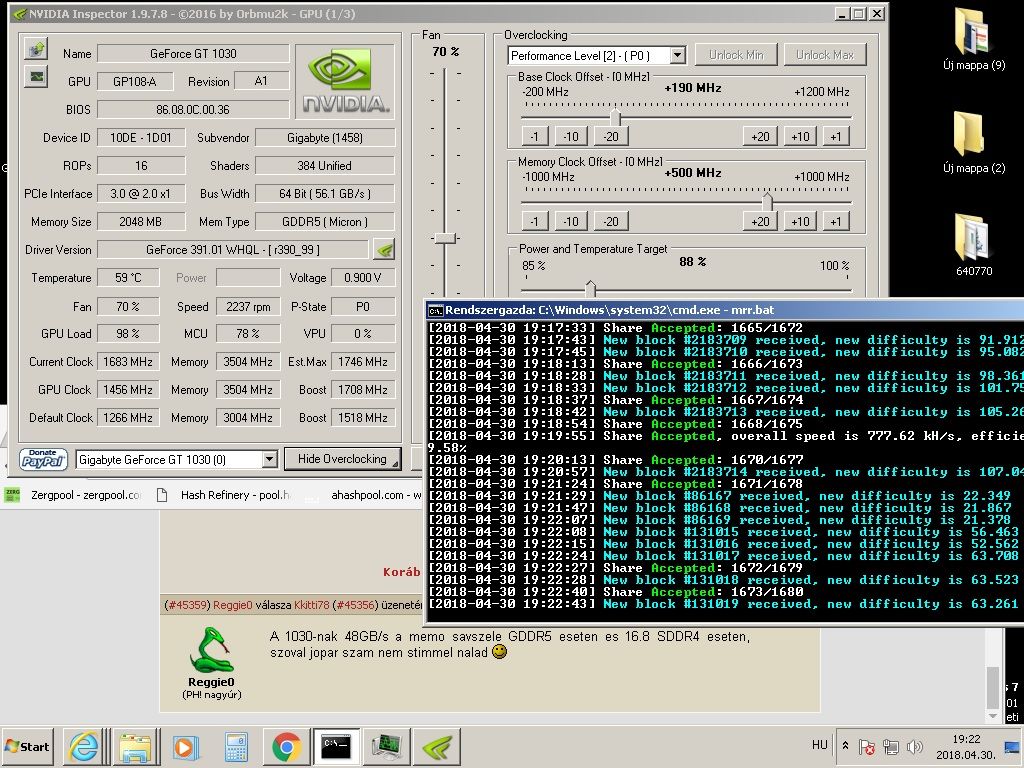The width and height of the screenshot is (1024, 768).
Task: Base Clock Offset -20 button
Action: point(611,136)
